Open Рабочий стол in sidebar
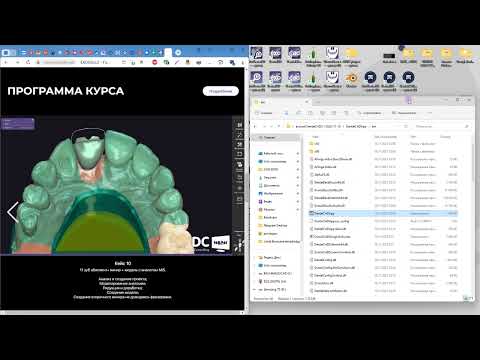Image resolution: width=480 pixels, height=360 pixels. [x=273, y=153]
